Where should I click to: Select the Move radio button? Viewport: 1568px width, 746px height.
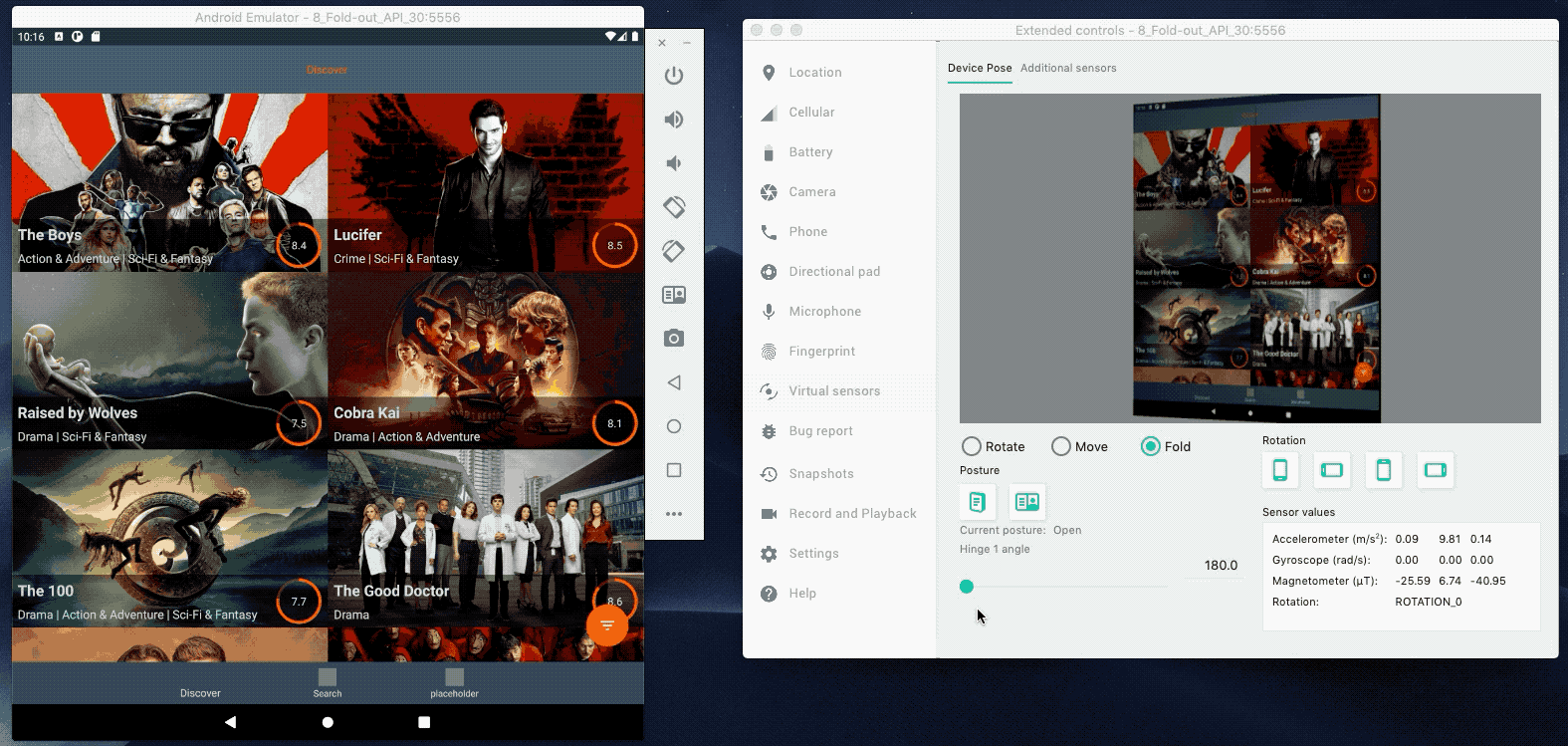(1061, 446)
